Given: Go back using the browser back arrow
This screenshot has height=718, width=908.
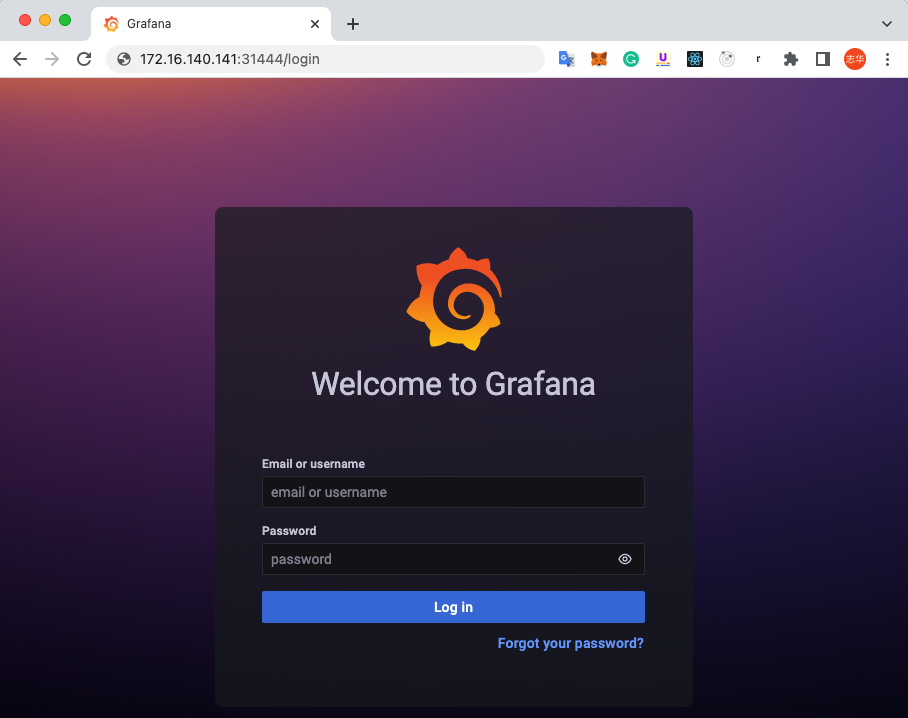Looking at the screenshot, I should [x=20, y=59].
